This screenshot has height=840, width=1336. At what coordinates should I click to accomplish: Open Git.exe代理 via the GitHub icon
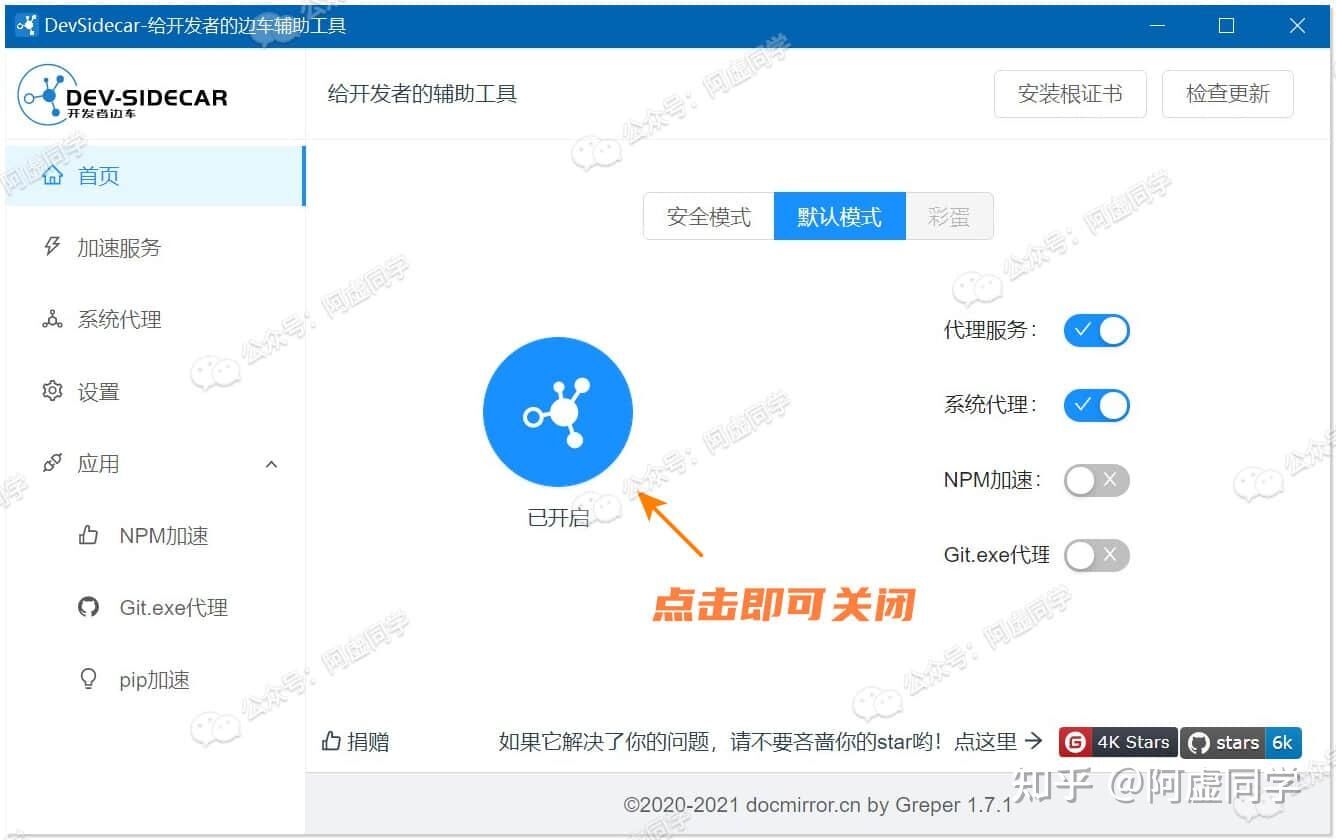point(89,607)
